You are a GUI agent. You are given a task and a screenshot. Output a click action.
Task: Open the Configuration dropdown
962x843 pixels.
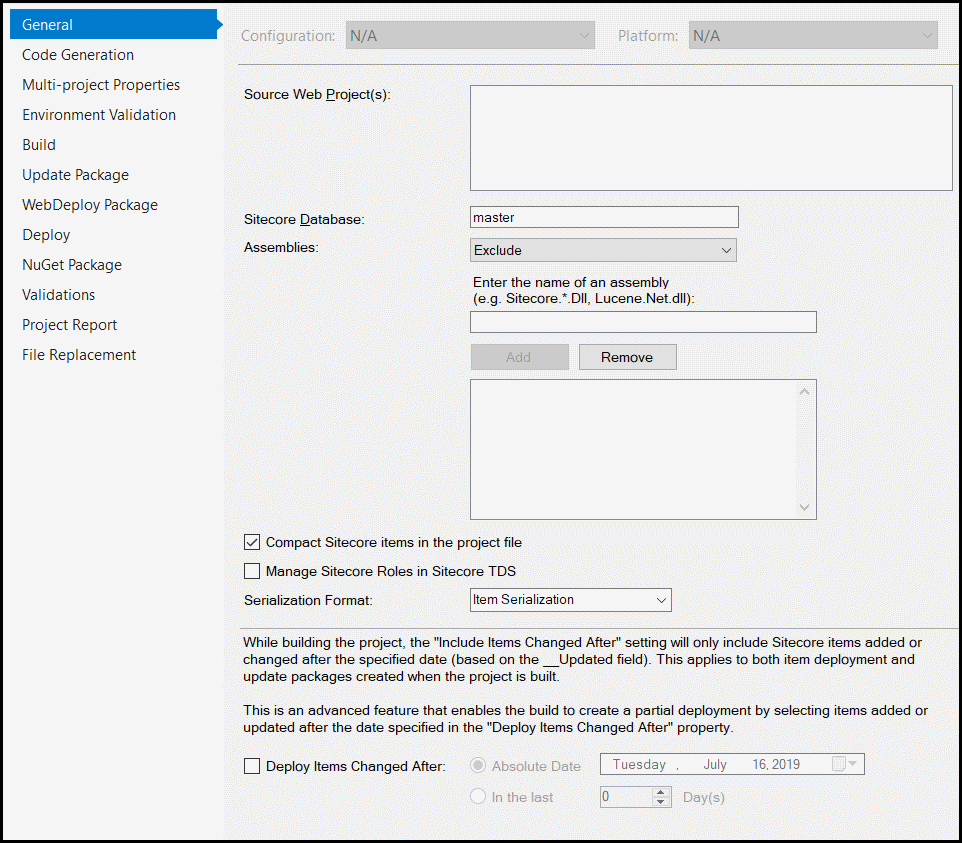coord(470,36)
